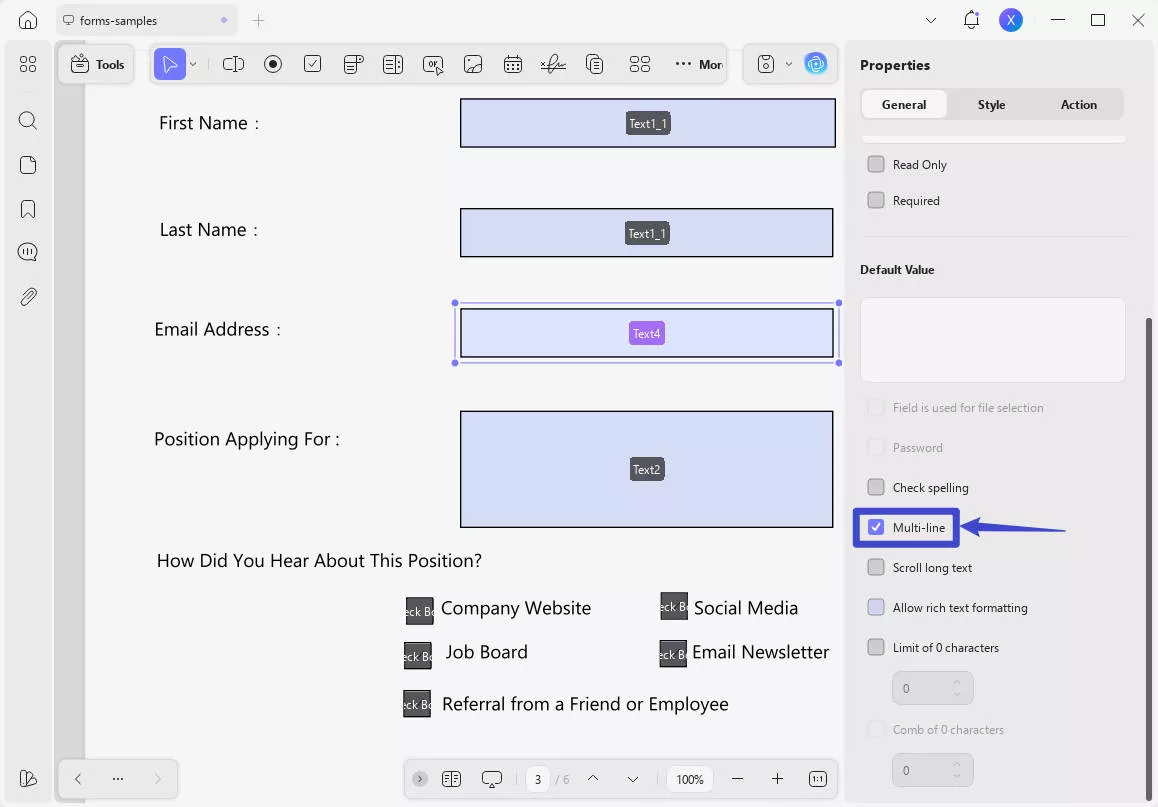
Task: Open the zoom percentage dropdown
Action: coord(689,778)
